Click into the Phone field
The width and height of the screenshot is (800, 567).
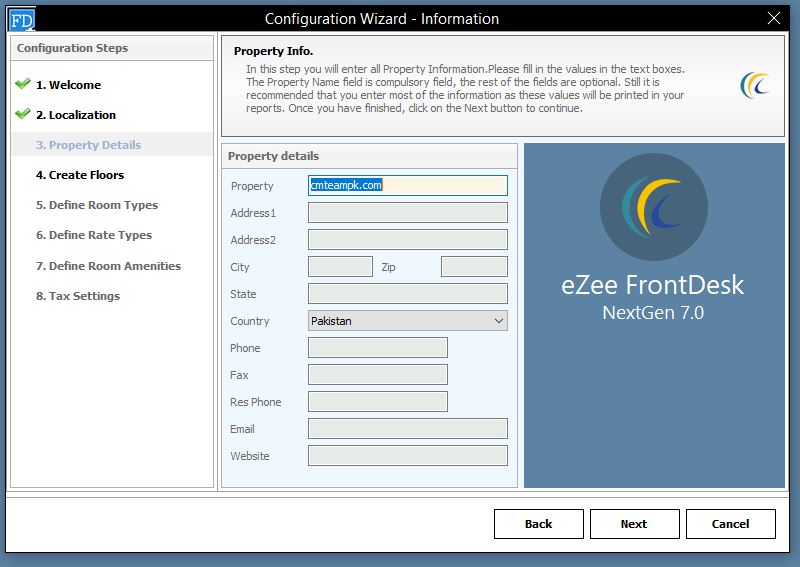(378, 348)
